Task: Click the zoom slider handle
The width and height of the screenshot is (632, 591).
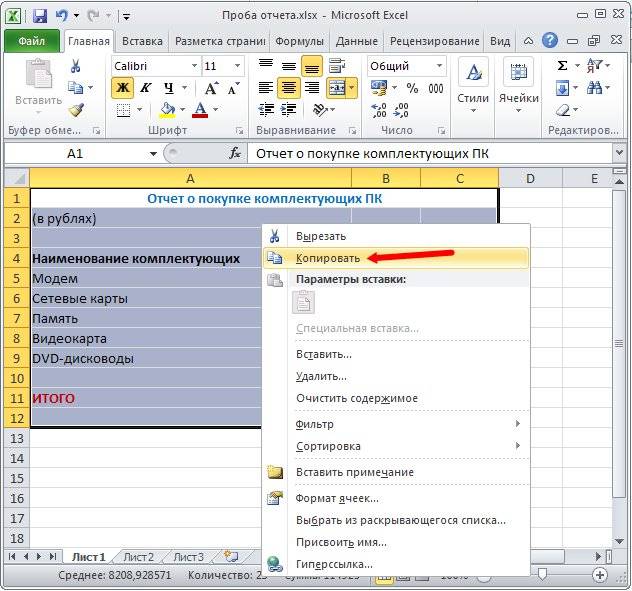Action: (x=543, y=574)
